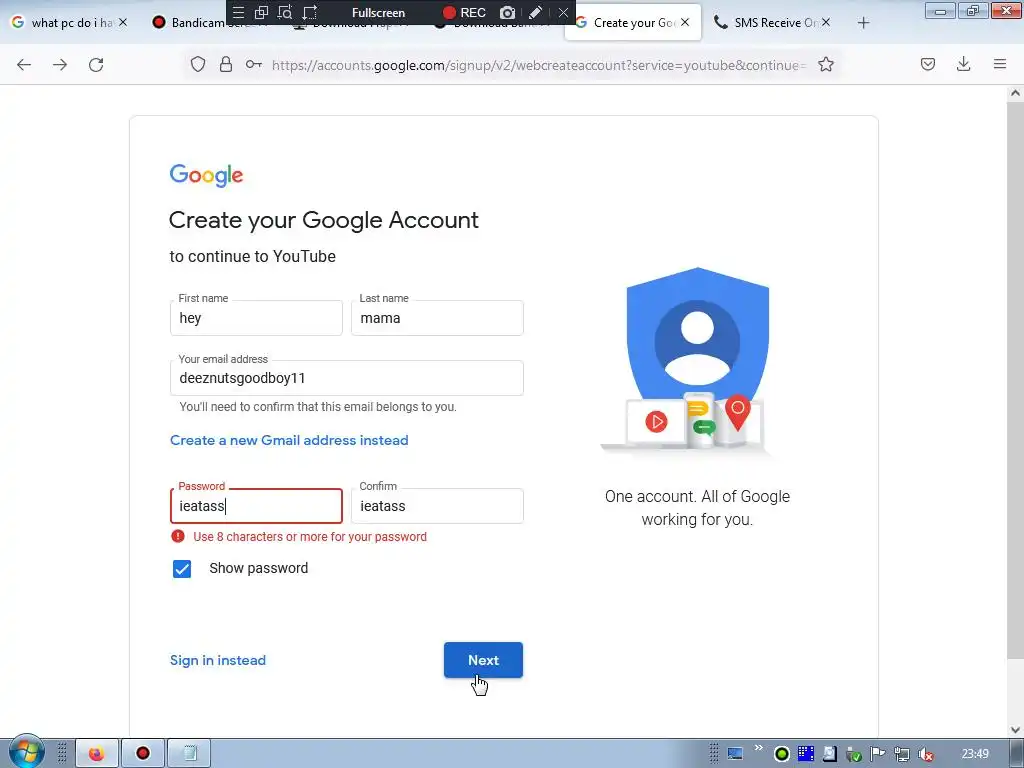Select Bandicam window capture mode icon
1024x768 pixels.
pos(261,12)
